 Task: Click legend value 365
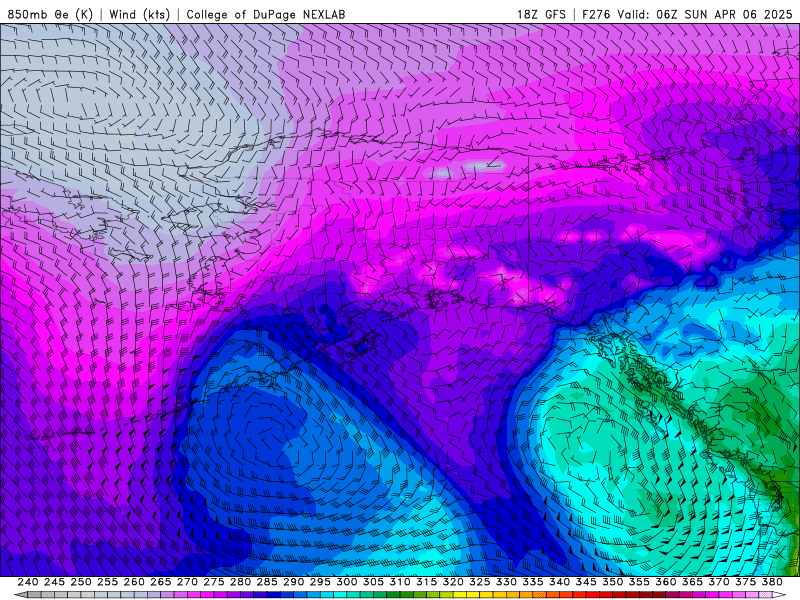(x=692, y=582)
